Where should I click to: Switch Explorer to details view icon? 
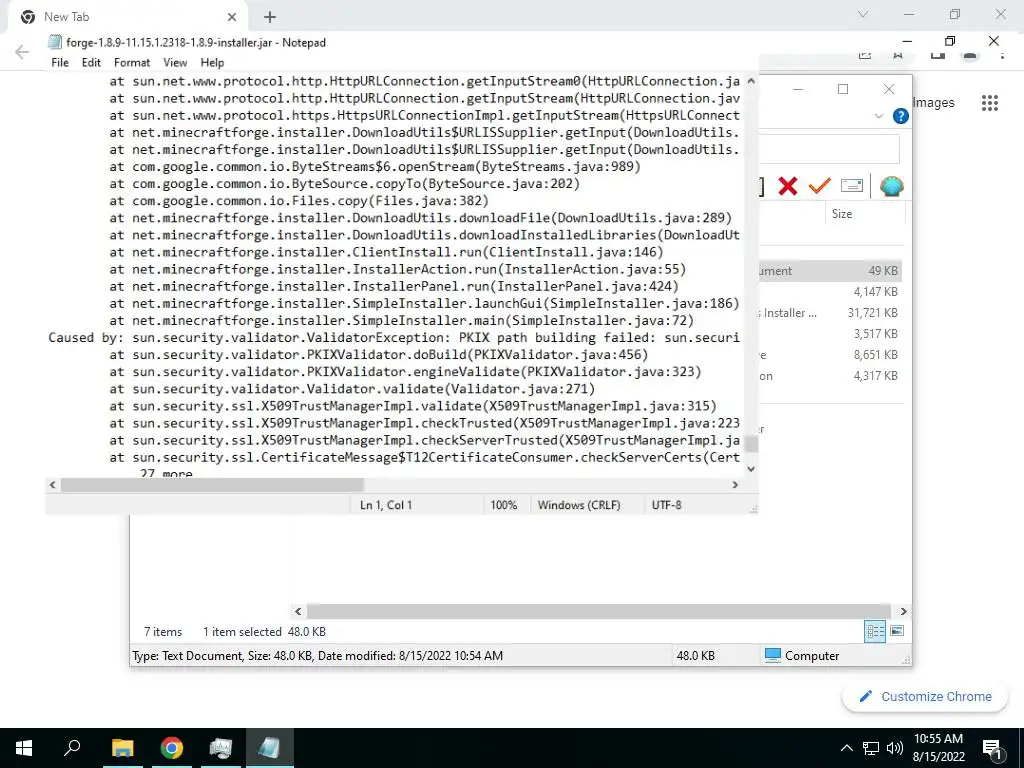coord(875,631)
